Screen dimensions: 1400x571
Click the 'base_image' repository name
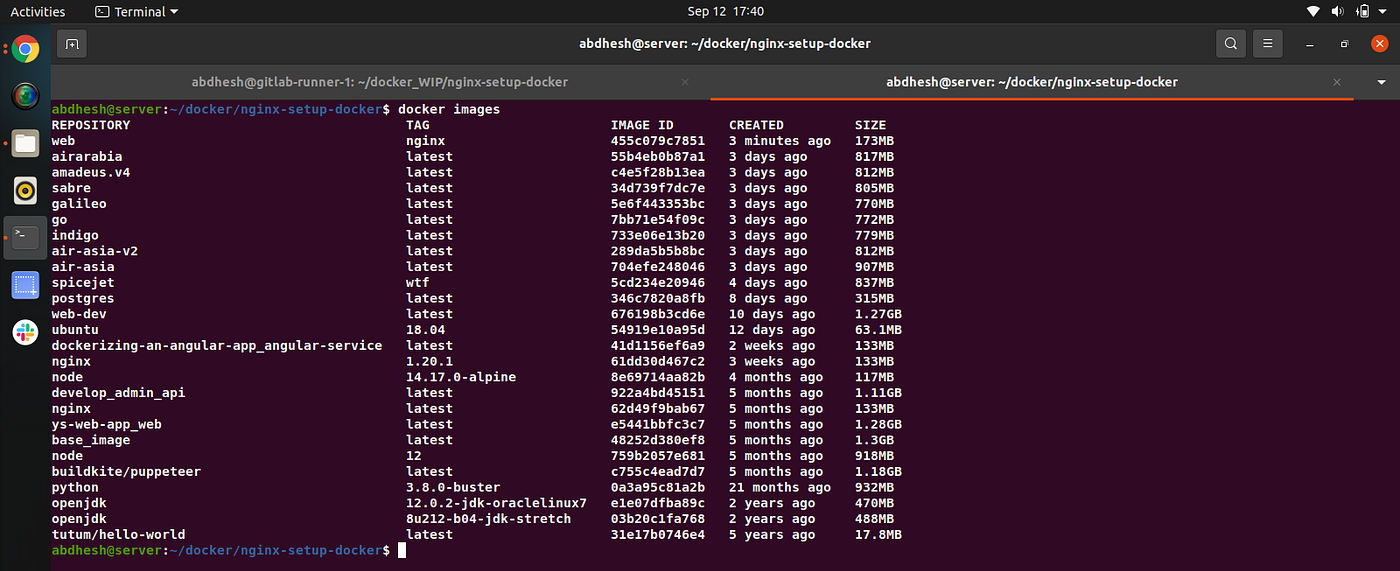pos(91,440)
